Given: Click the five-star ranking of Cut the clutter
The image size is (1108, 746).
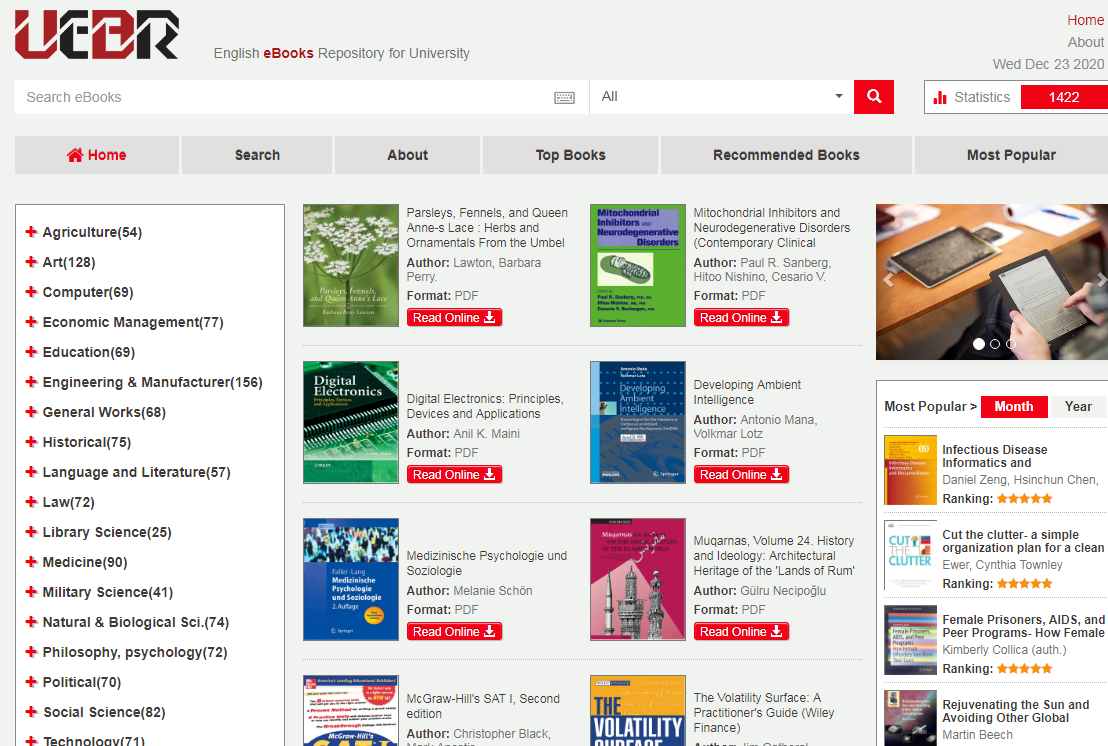Looking at the screenshot, I should 1024,583.
